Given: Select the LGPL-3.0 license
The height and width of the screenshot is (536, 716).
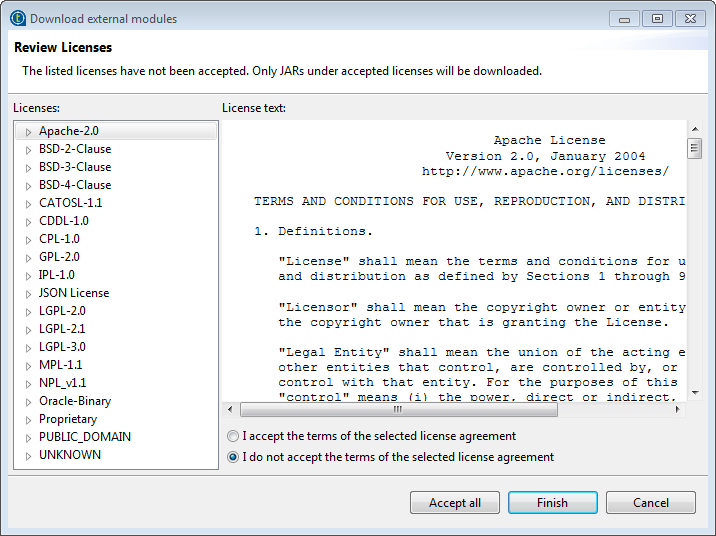Looking at the screenshot, I should pos(62,347).
